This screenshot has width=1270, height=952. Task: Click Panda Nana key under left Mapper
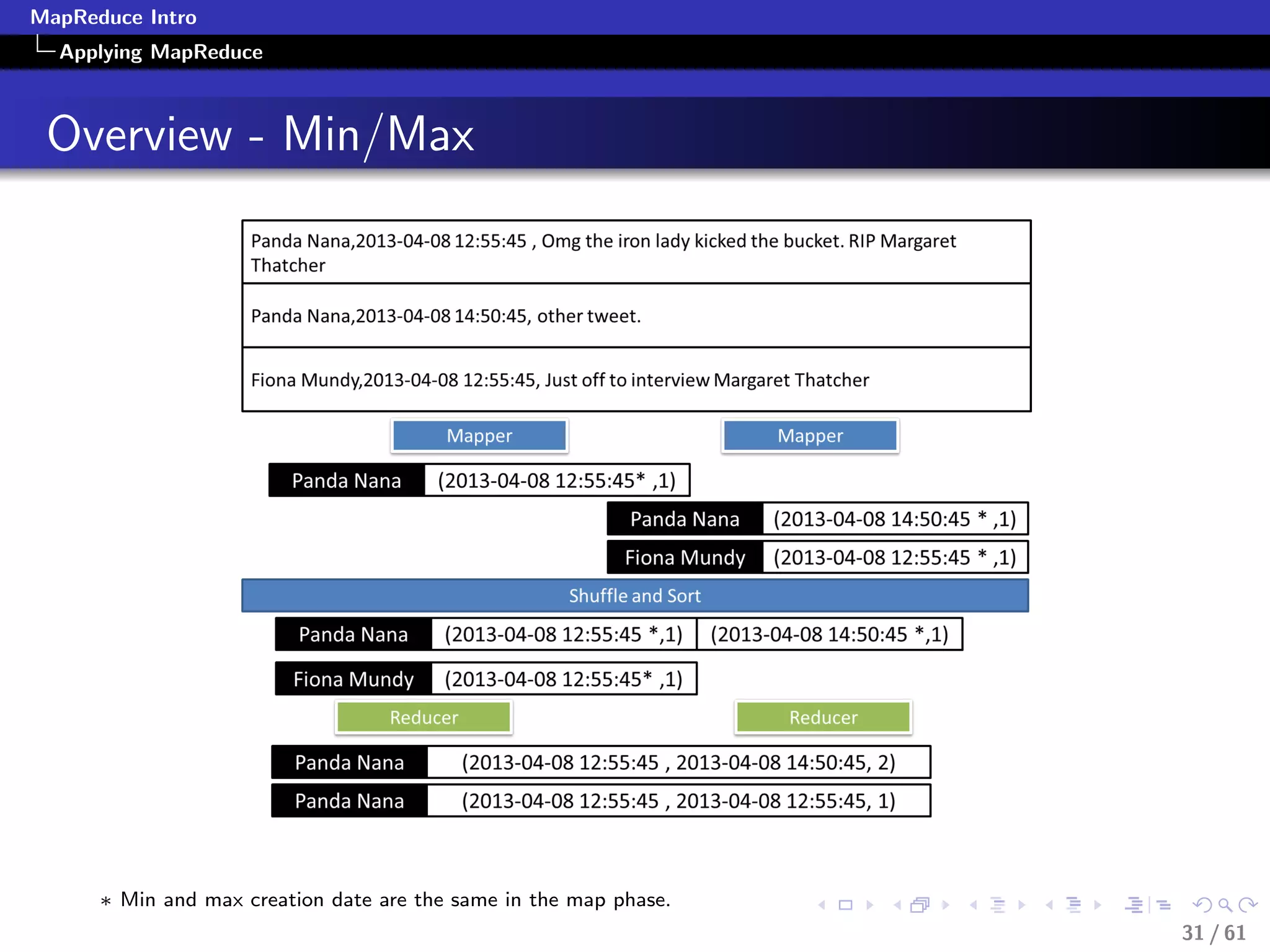pyautogui.click(x=347, y=480)
